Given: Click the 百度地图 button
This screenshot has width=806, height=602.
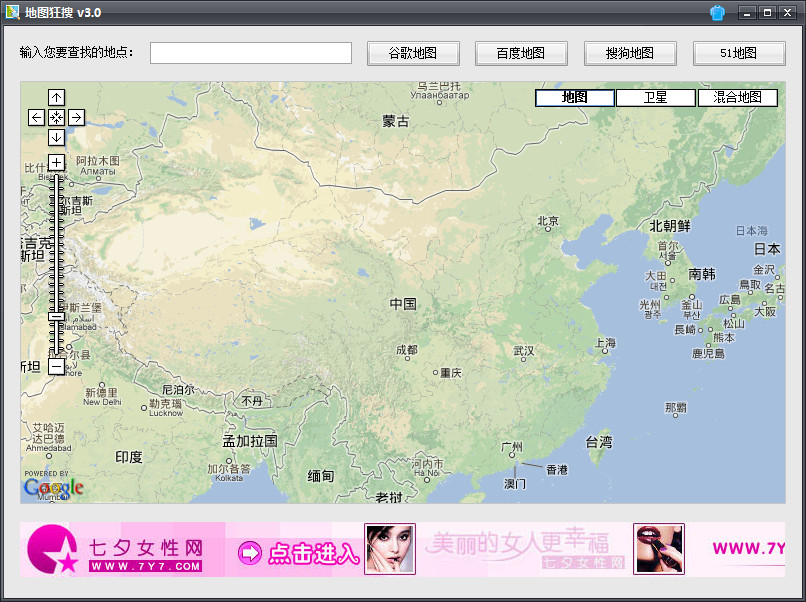Looking at the screenshot, I should pos(521,53).
